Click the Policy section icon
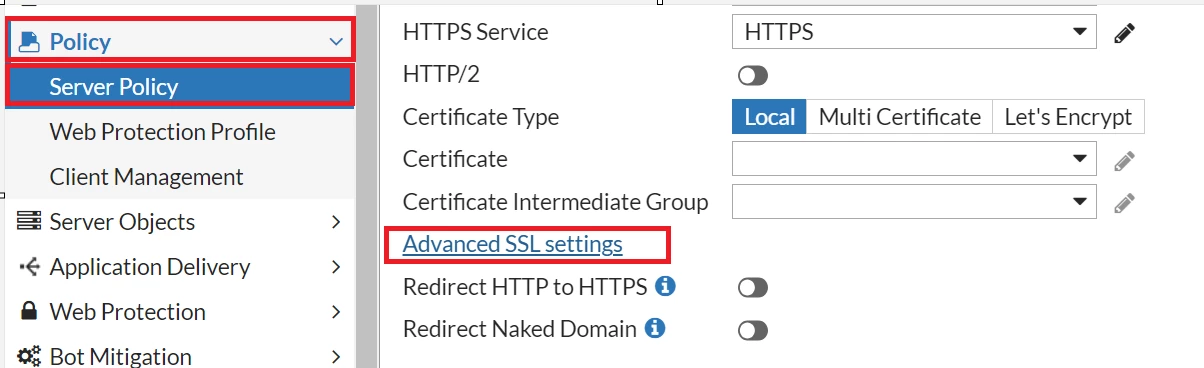 pyautogui.click(x=30, y=41)
